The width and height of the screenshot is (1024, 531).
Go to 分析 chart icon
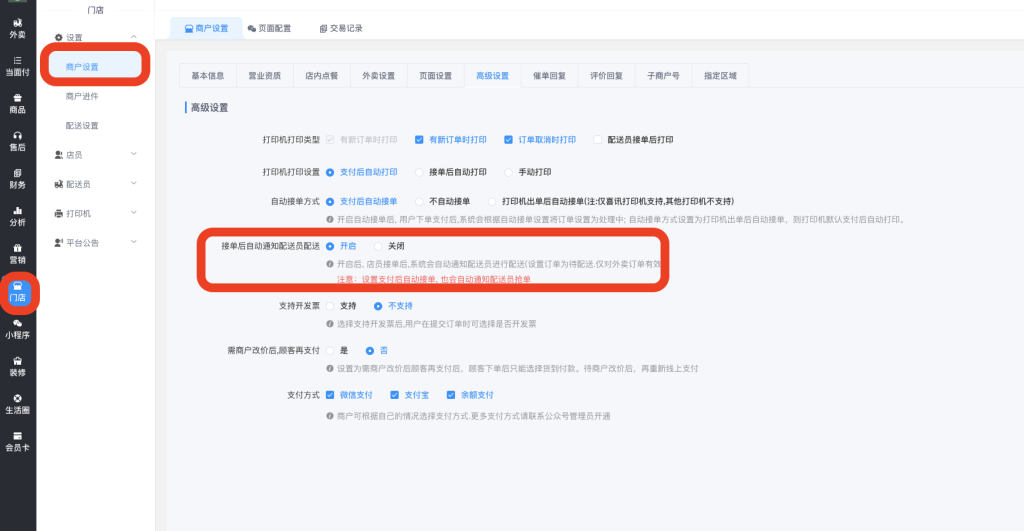pos(17,215)
